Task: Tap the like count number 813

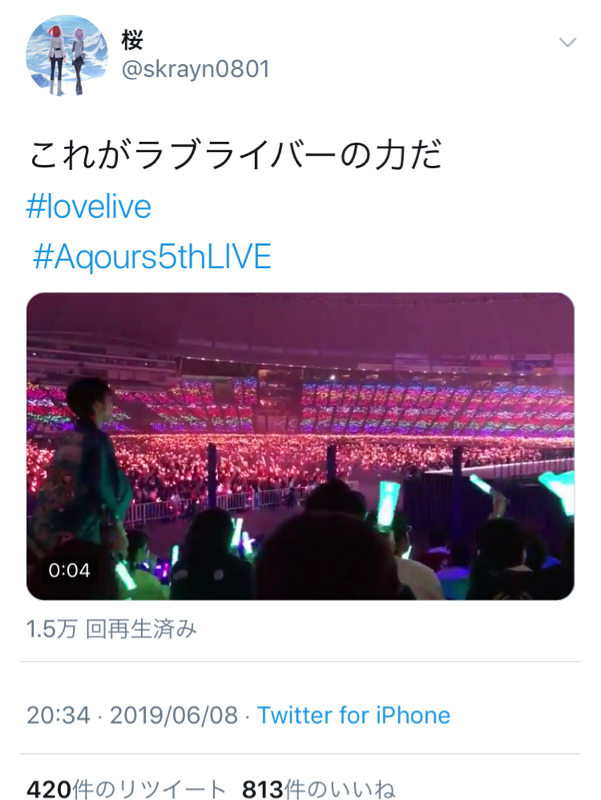Action: click(264, 790)
